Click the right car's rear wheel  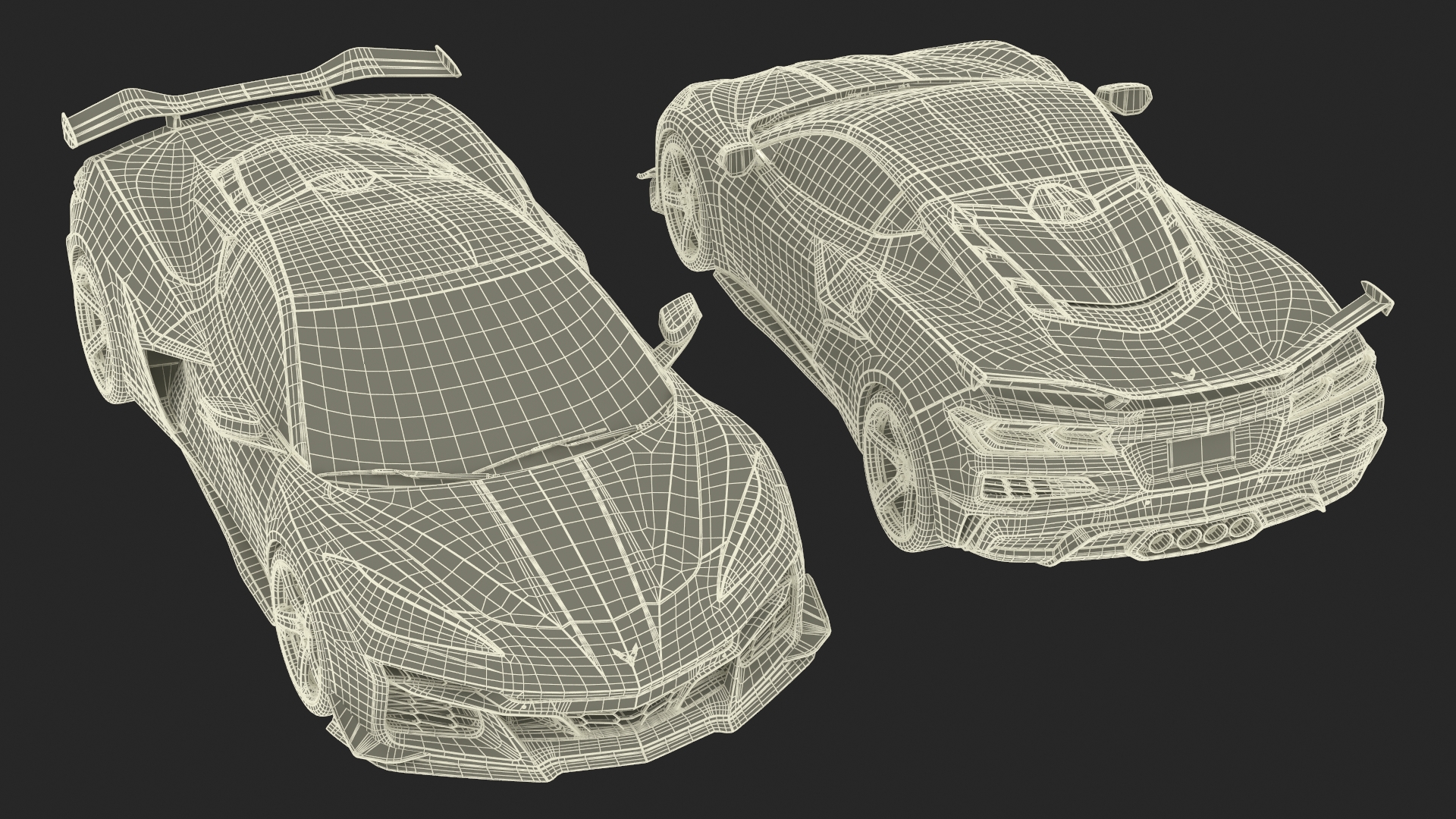896,470
